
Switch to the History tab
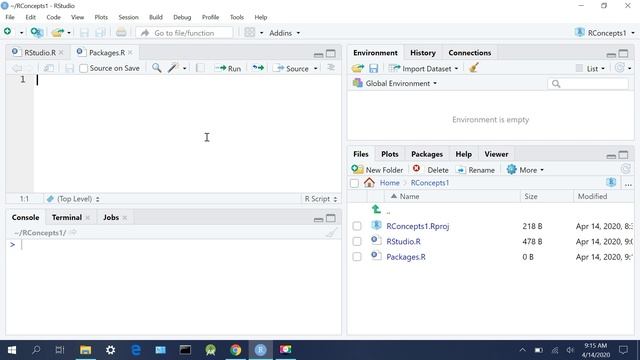[422, 53]
